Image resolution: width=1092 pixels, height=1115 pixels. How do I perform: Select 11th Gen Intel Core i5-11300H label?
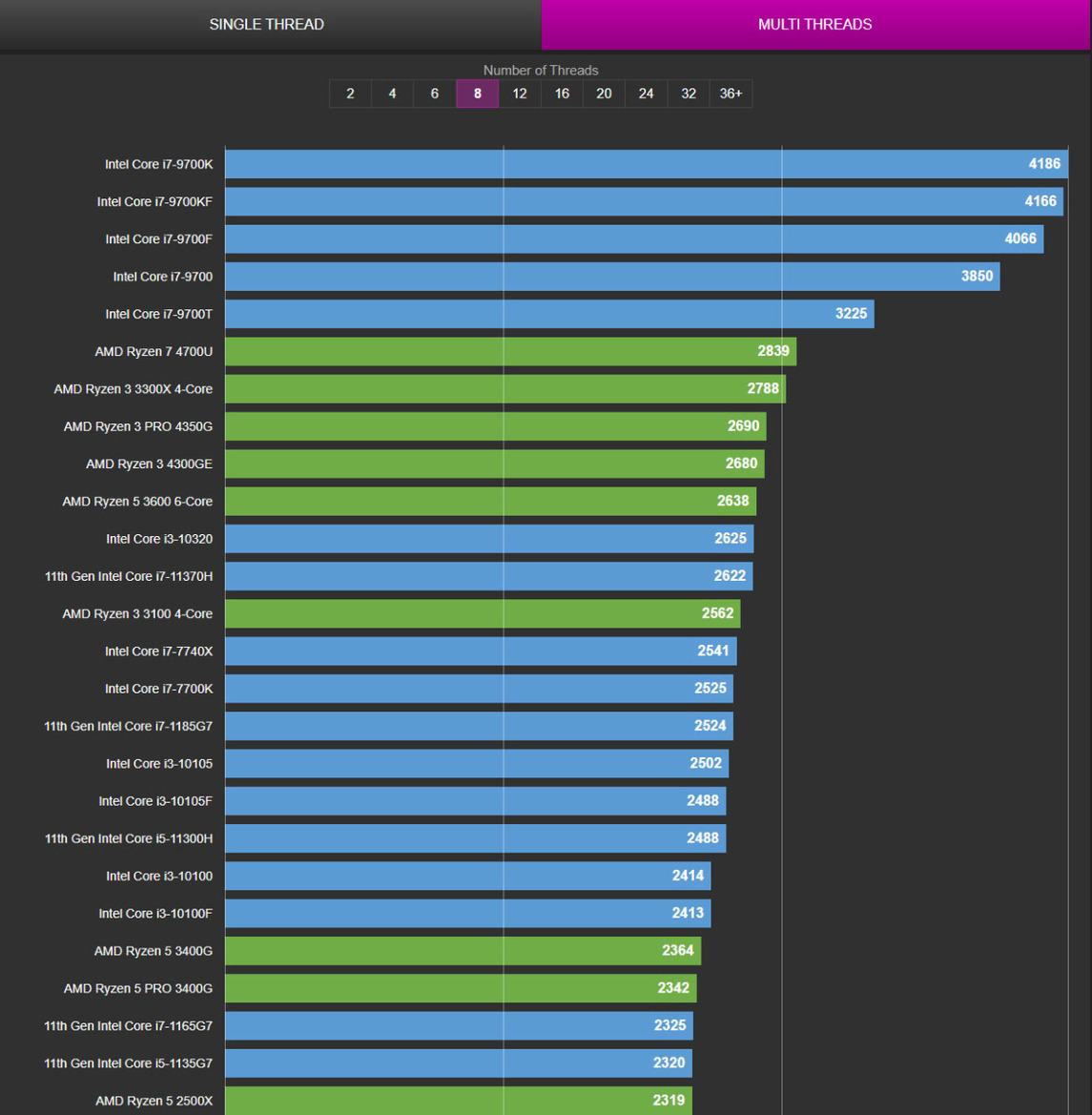[129, 838]
